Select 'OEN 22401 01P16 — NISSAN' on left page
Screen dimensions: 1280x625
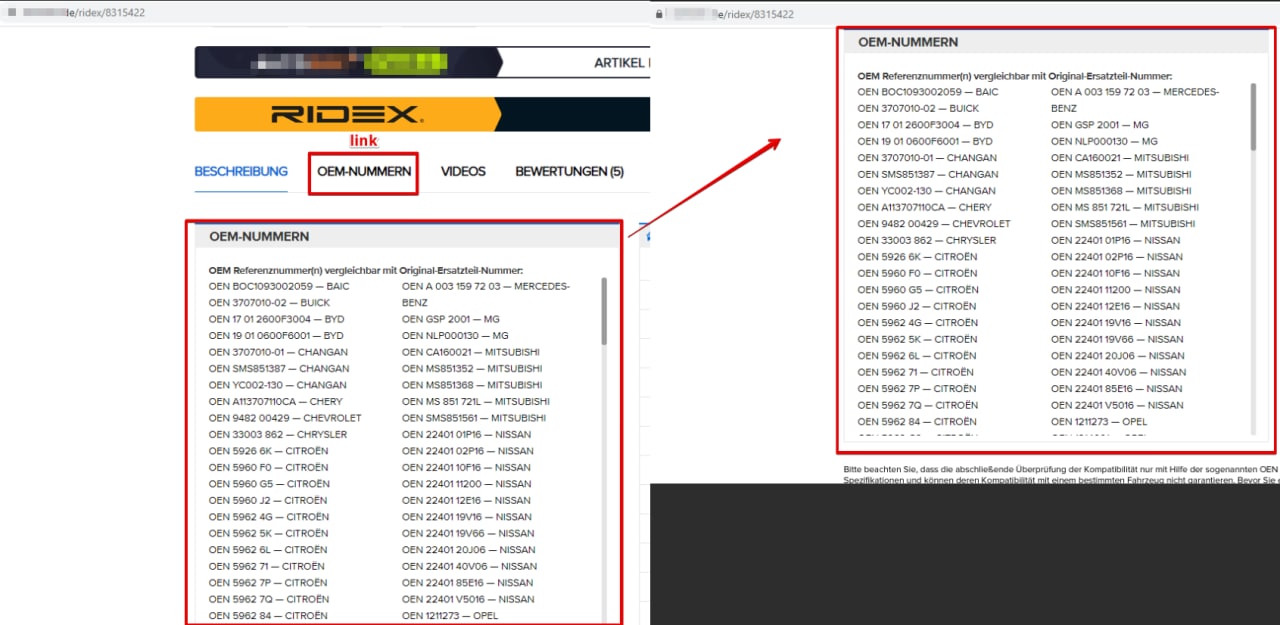tap(467, 434)
